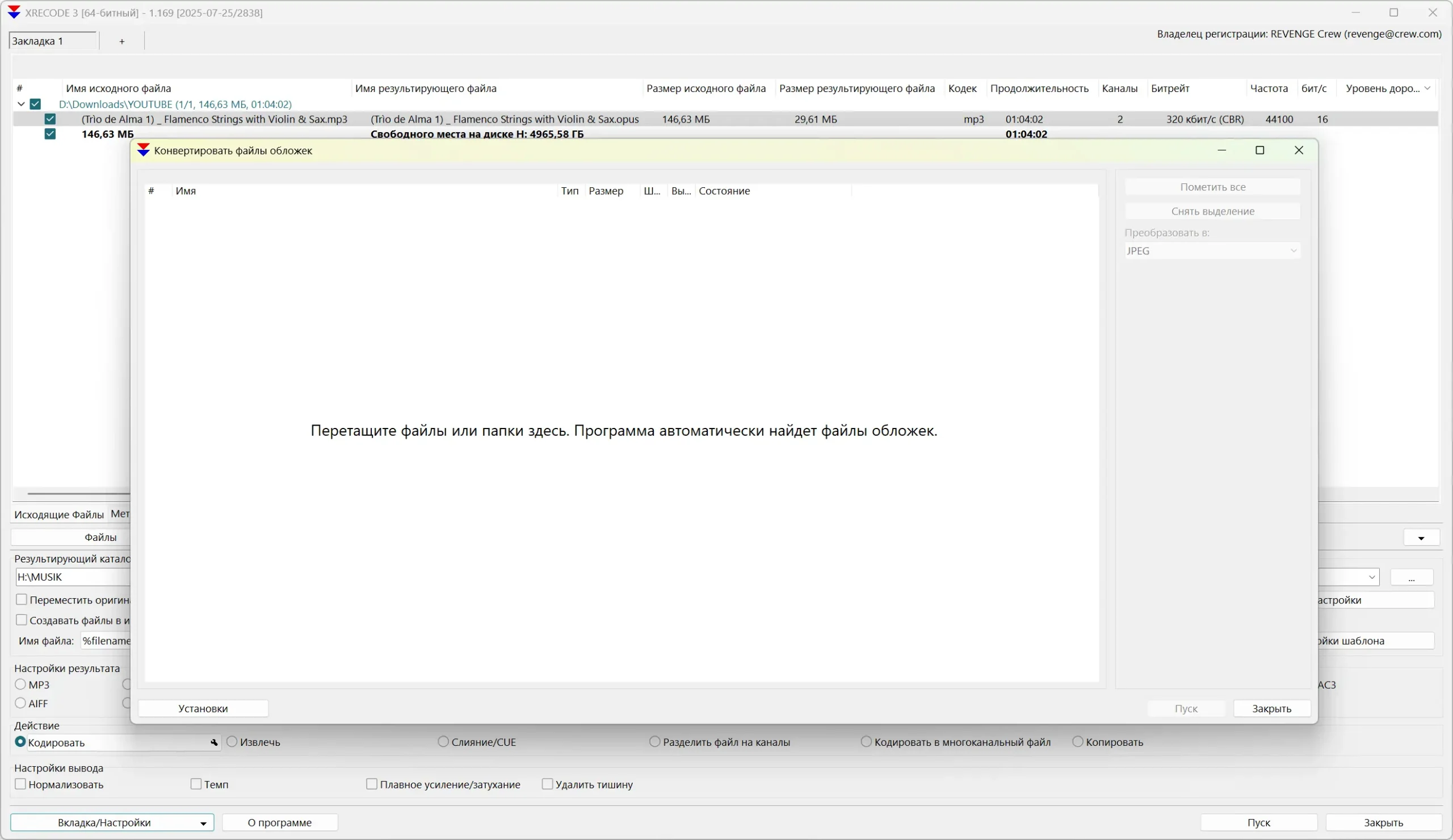This screenshot has height=840, width=1453.
Task: Click the Установки button in the dialog
Action: pos(203,708)
